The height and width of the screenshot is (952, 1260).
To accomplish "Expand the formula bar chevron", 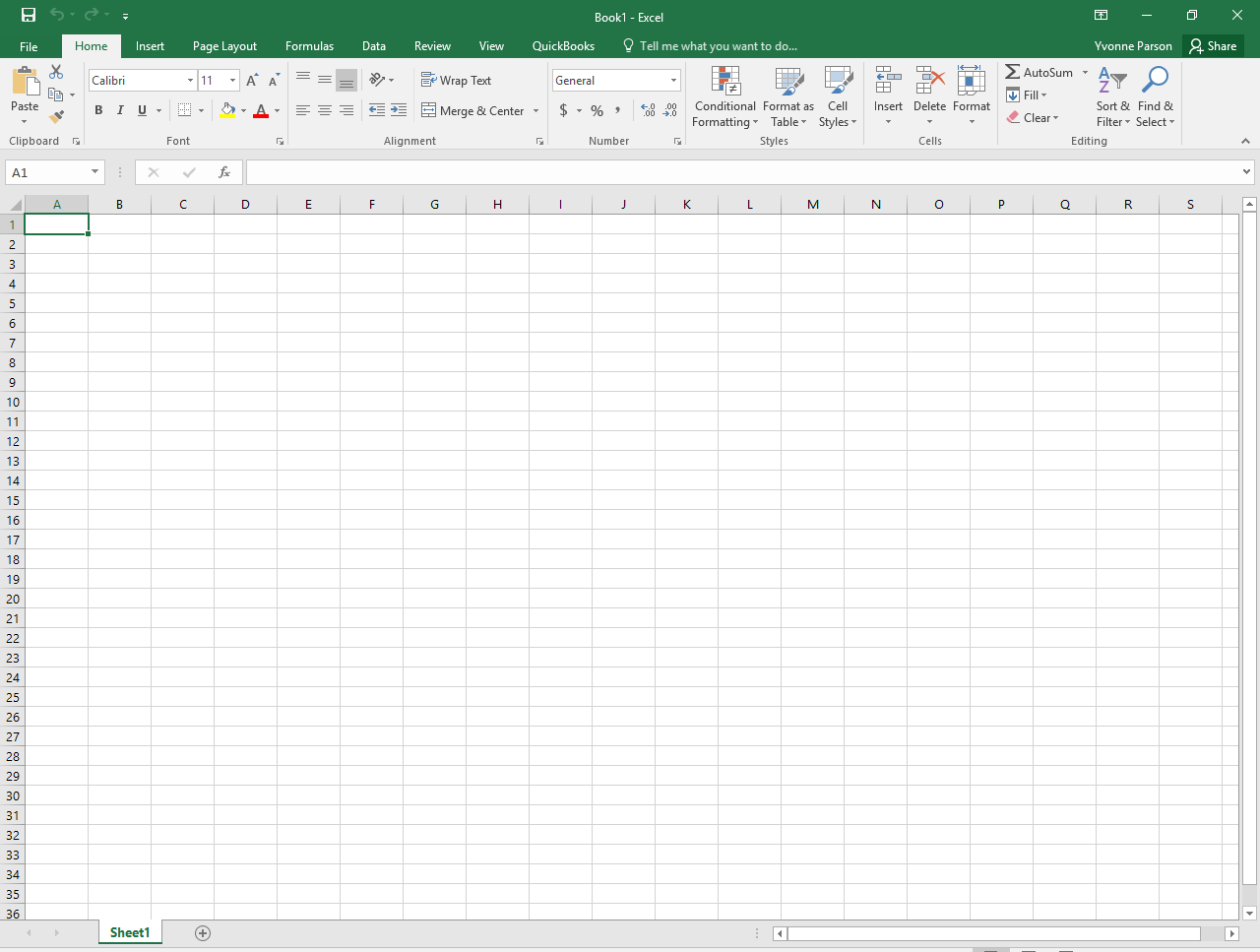I will tap(1247, 172).
